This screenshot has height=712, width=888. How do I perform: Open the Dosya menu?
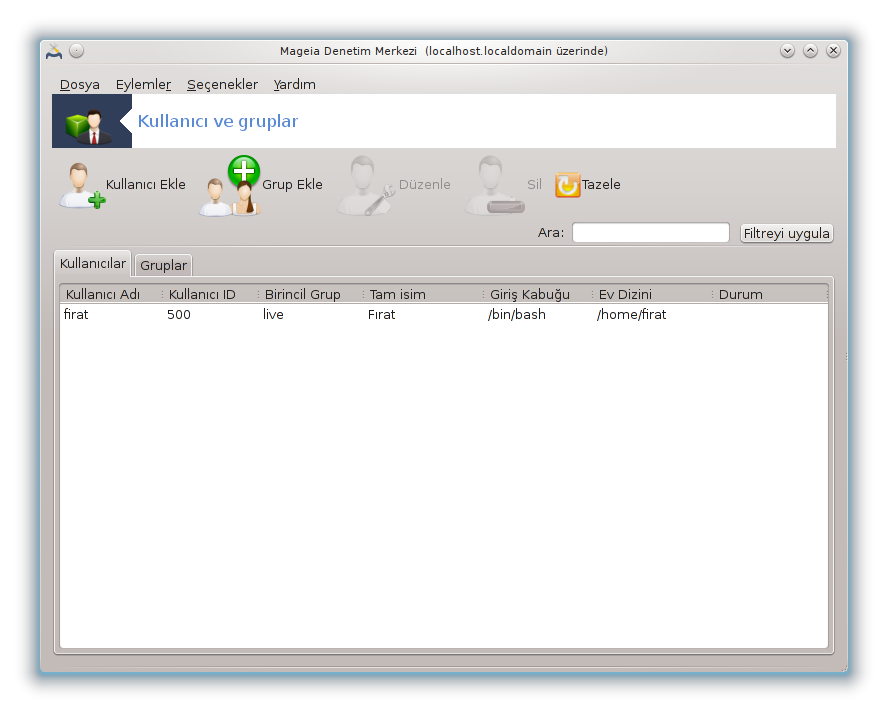point(79,84)
